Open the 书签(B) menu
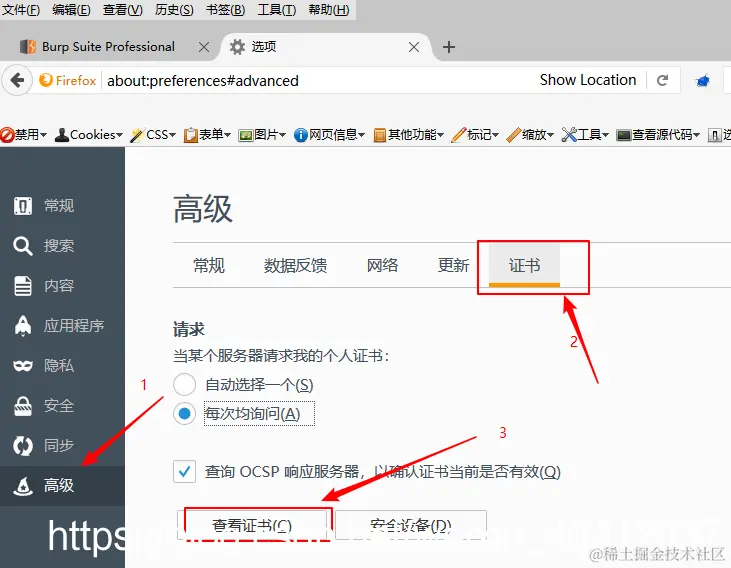The height and width of the screenshot is (568, 731). click(x=226, y=9)
